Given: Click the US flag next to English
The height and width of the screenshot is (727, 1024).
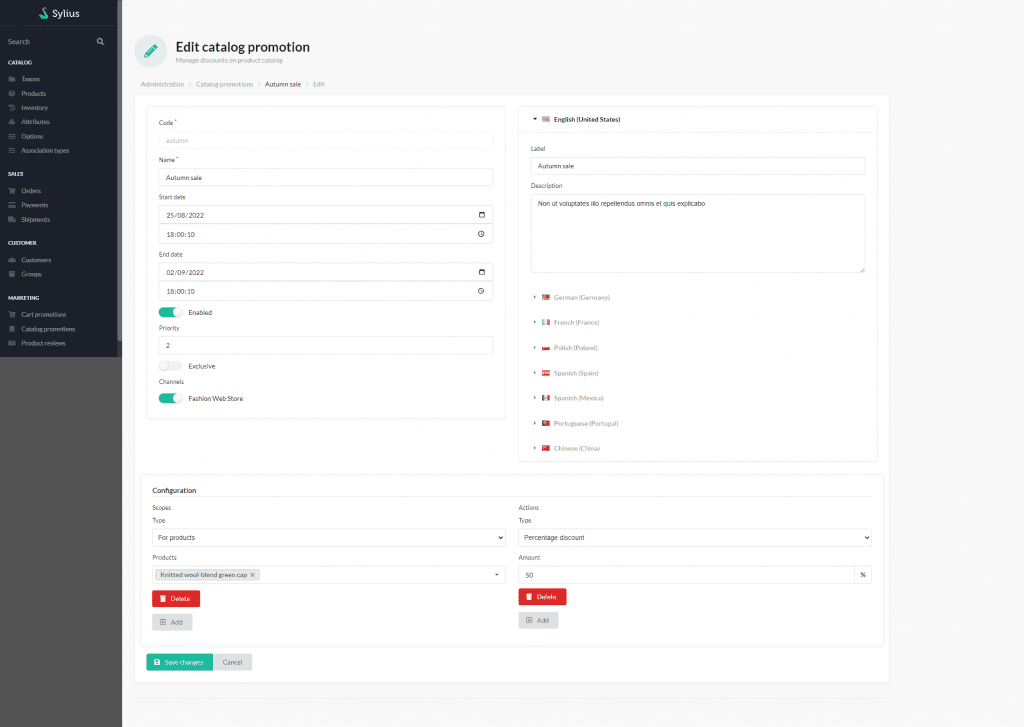Looking at the screenshot, I should (x=546, y=120).
